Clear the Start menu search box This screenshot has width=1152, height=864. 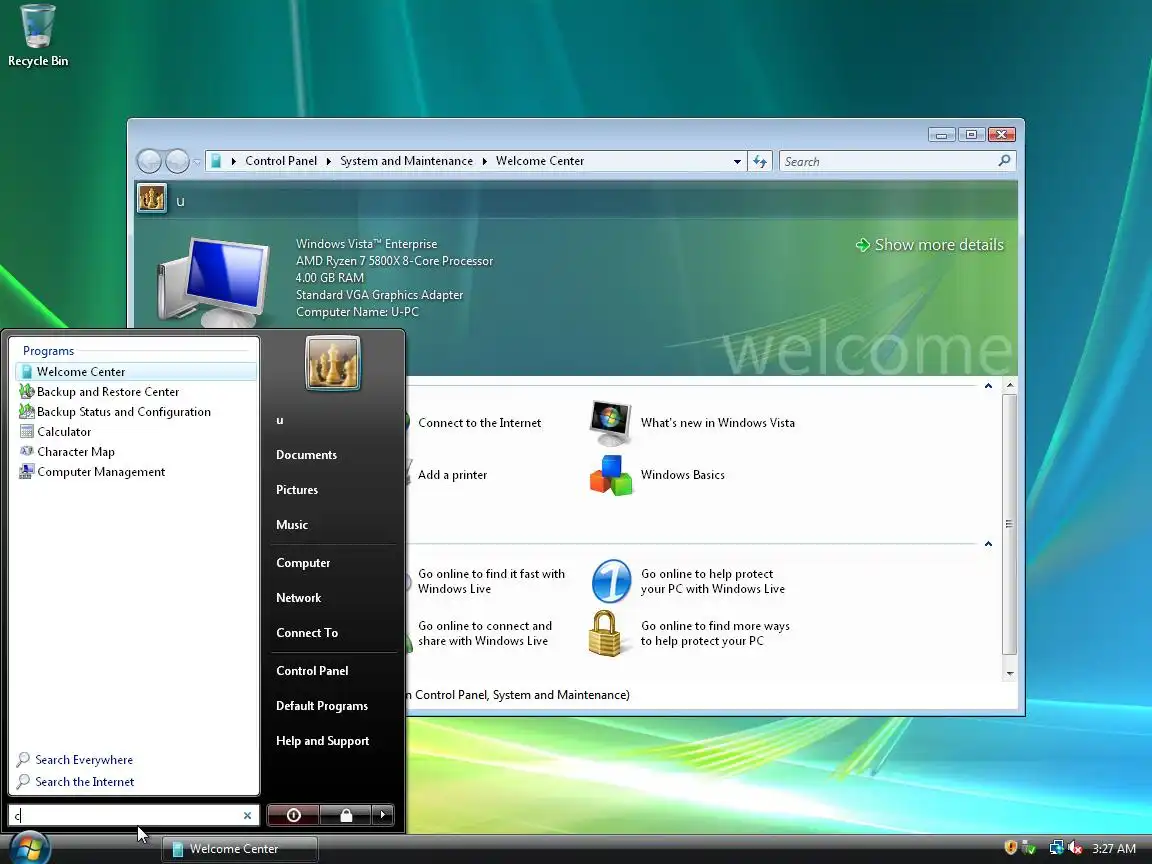pos(248,816)
